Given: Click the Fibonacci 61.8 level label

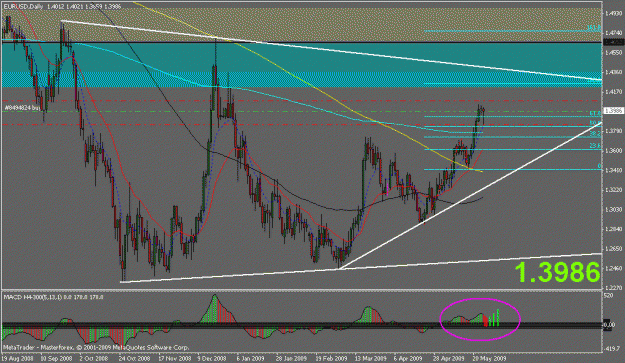Looking at the screenshot, I should 596,114.
